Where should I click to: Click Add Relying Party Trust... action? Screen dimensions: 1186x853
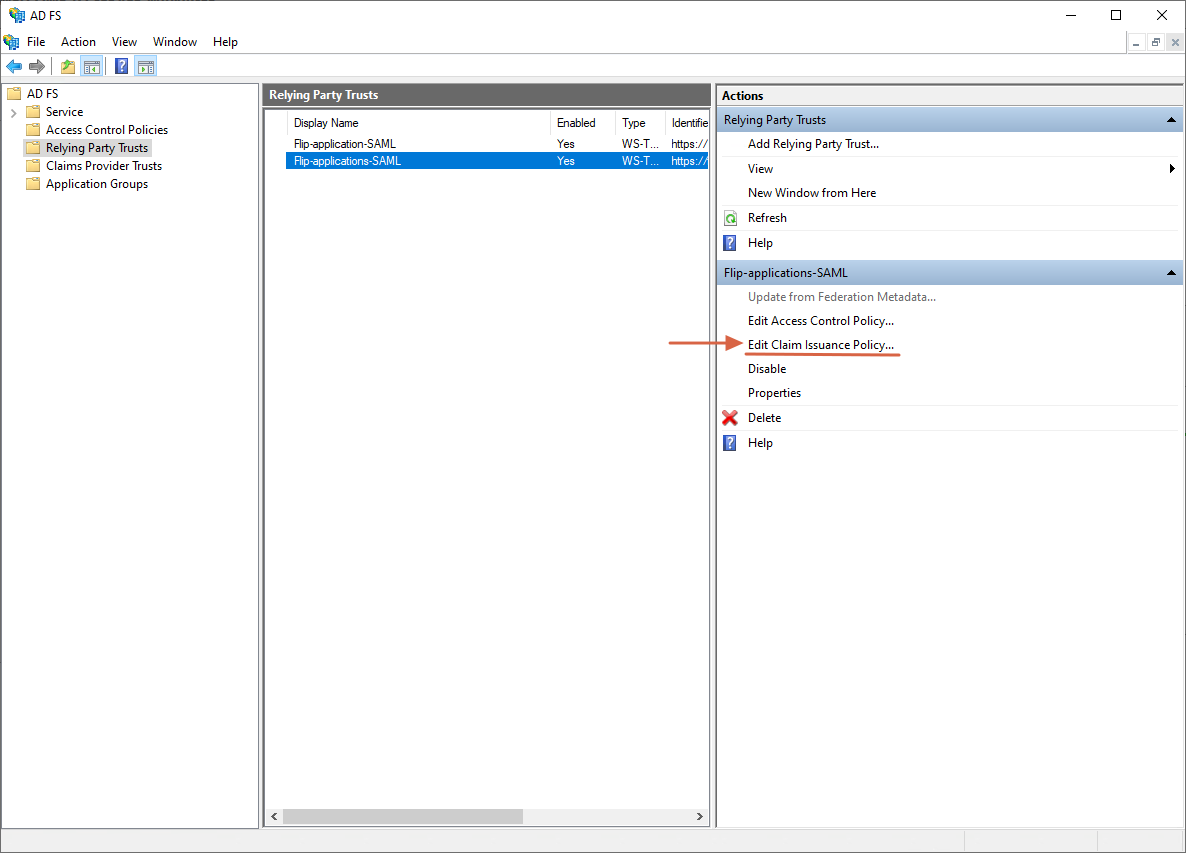click(x=813, y=144)
